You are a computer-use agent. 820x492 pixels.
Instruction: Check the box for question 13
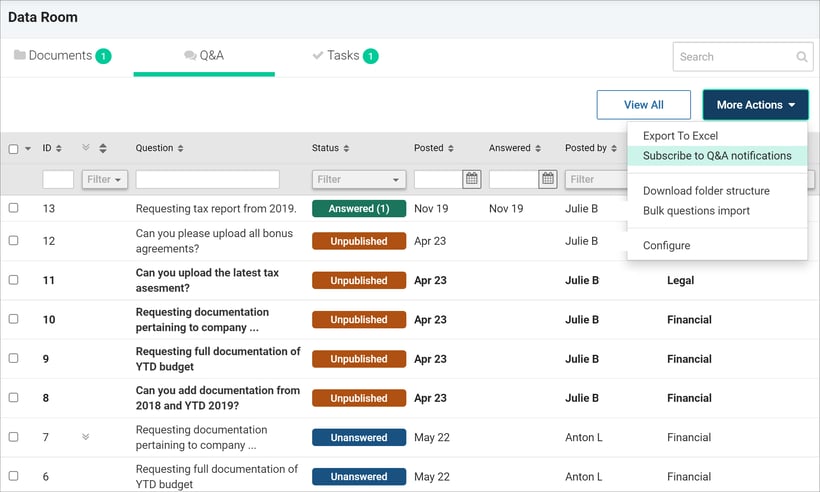point(14,208)
